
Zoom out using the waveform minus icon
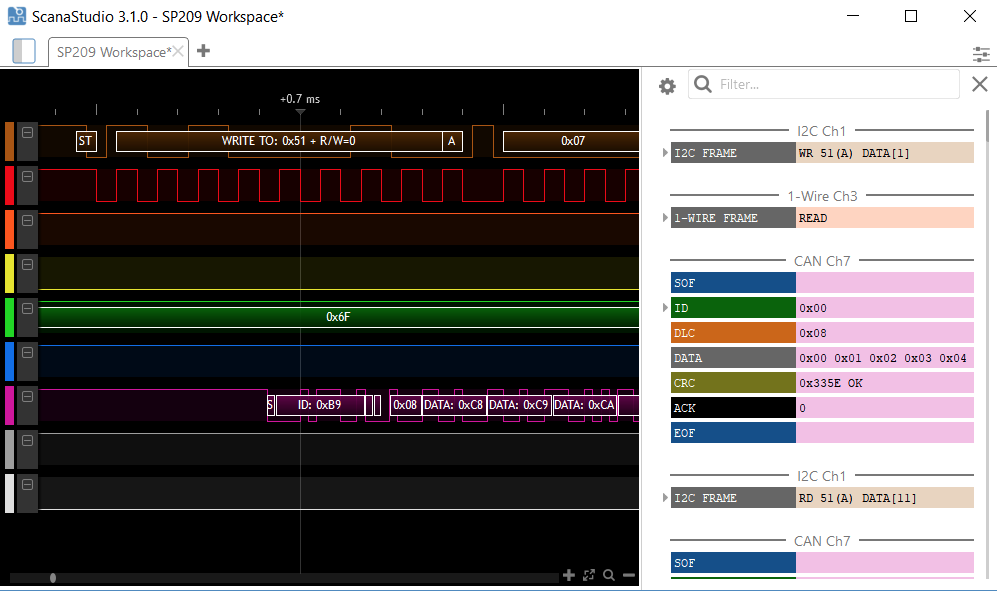pos(629,575)
